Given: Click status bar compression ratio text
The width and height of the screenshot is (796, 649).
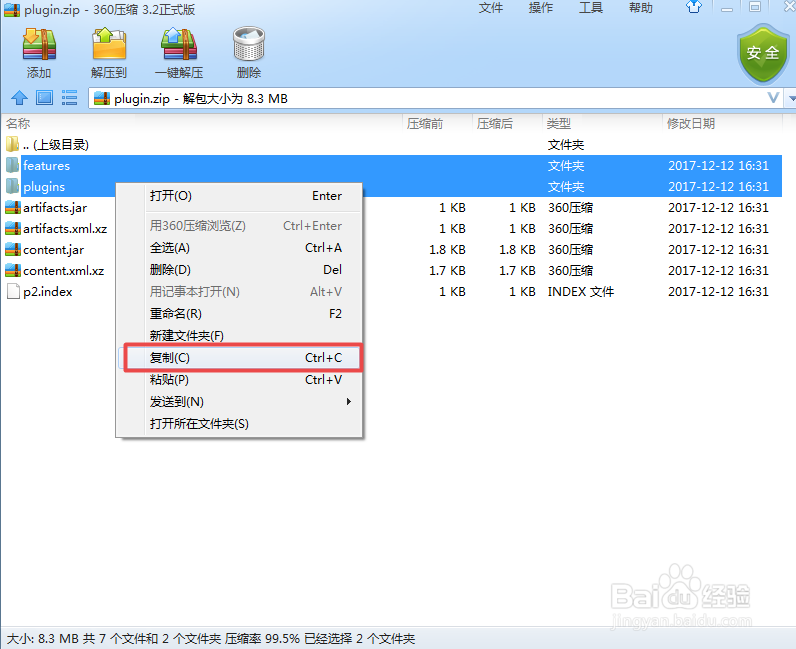Looking at the screenshot, I should 262,638.
